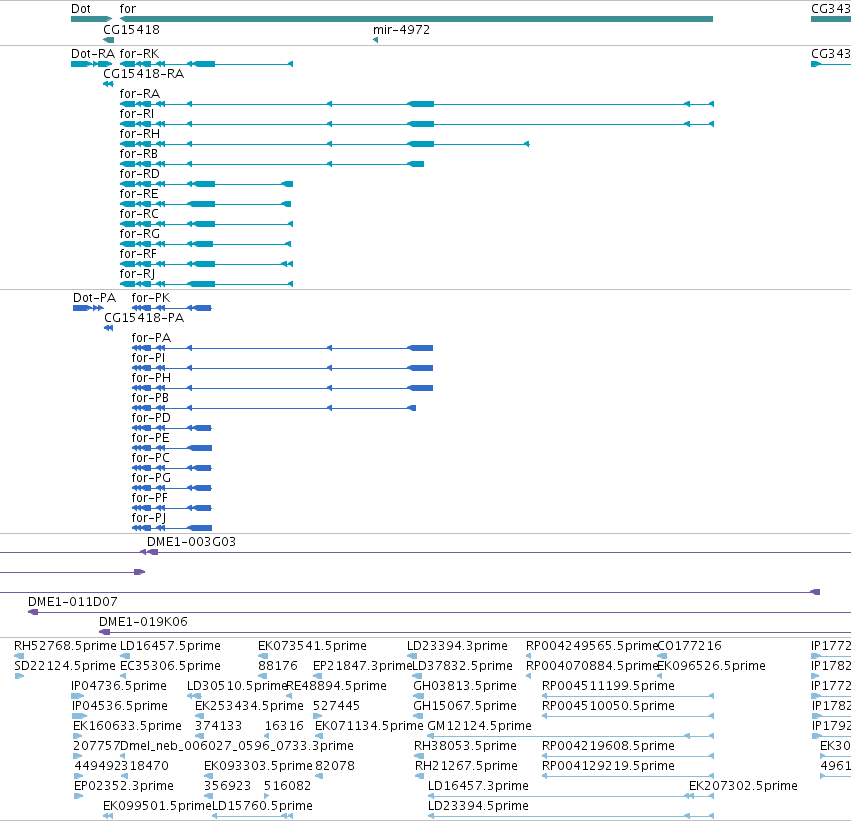Select the EK093303.5prime EST label

(258, 766)
